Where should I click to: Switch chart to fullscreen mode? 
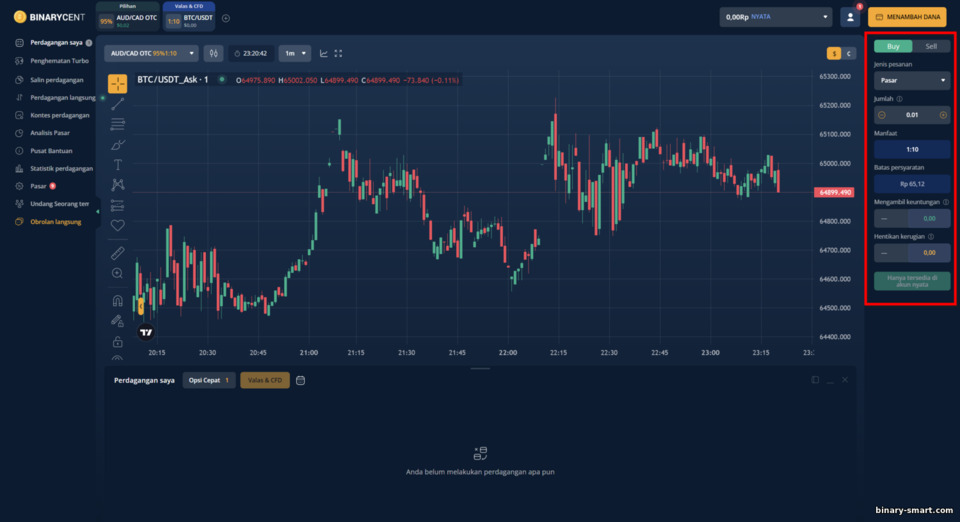point(338,53)
